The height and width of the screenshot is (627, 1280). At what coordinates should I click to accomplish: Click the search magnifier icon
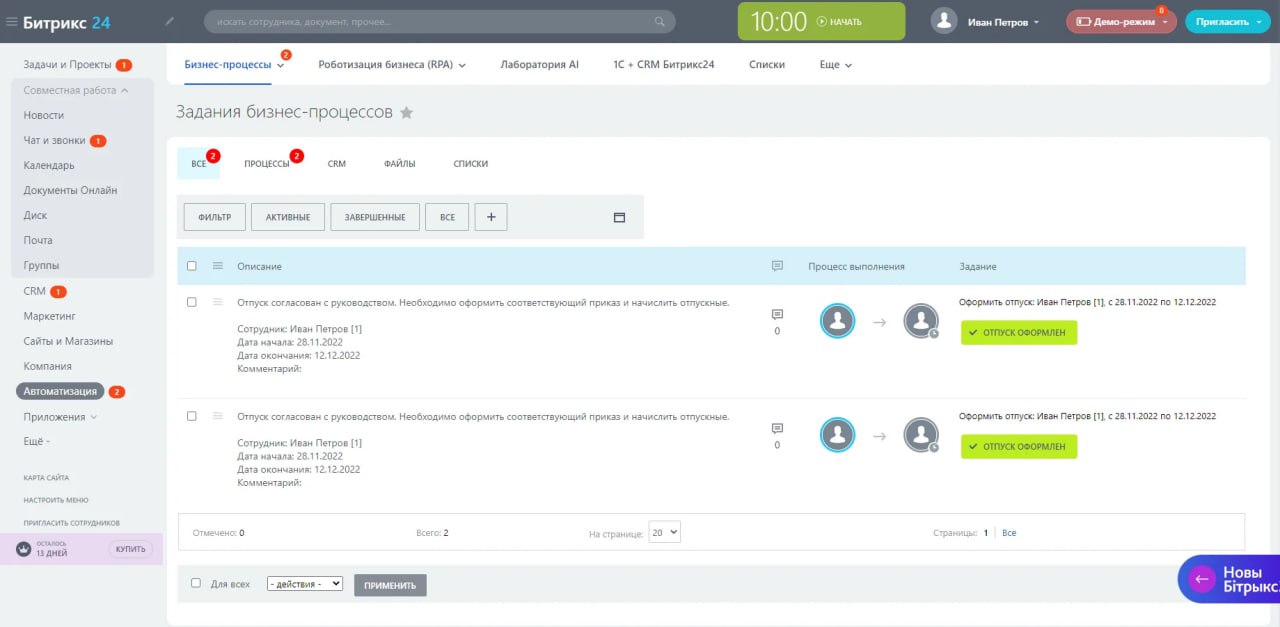tap(659, 21)
